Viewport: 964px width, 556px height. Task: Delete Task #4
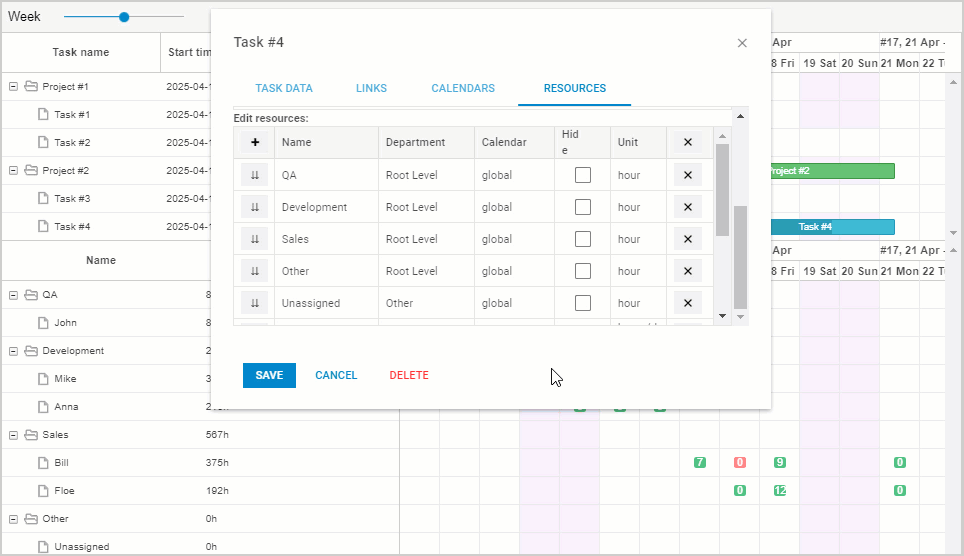pos(409,375)
